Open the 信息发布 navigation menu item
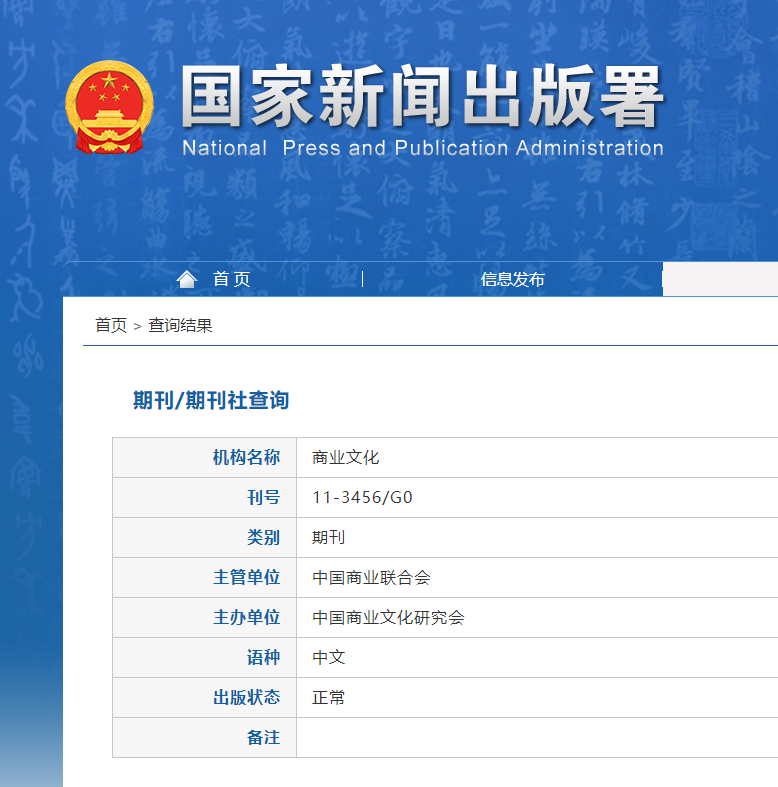This screenshot has width=778, height=787. coord(512,279)
